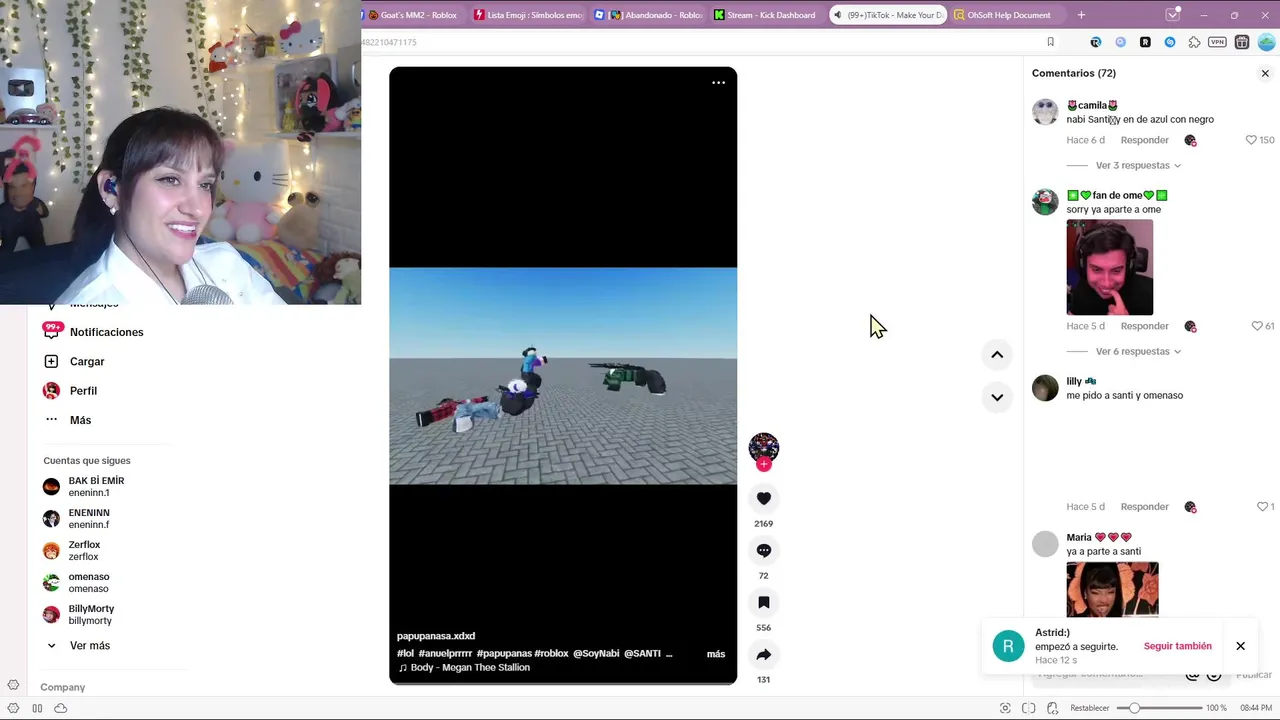
Task: Click cloud sync icon in status bar
Action: coord(60,708)
